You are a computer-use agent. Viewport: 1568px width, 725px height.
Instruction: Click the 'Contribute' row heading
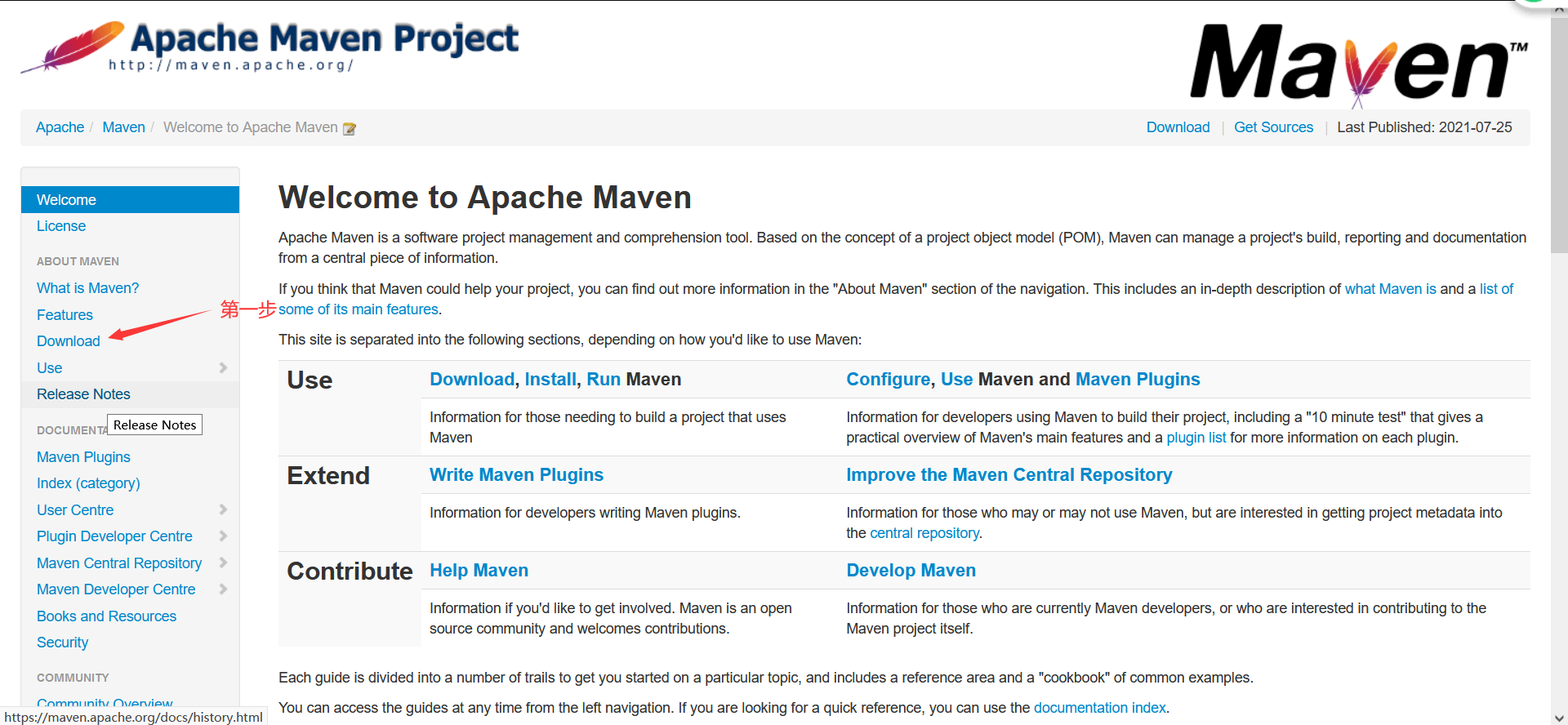point(350,572)
